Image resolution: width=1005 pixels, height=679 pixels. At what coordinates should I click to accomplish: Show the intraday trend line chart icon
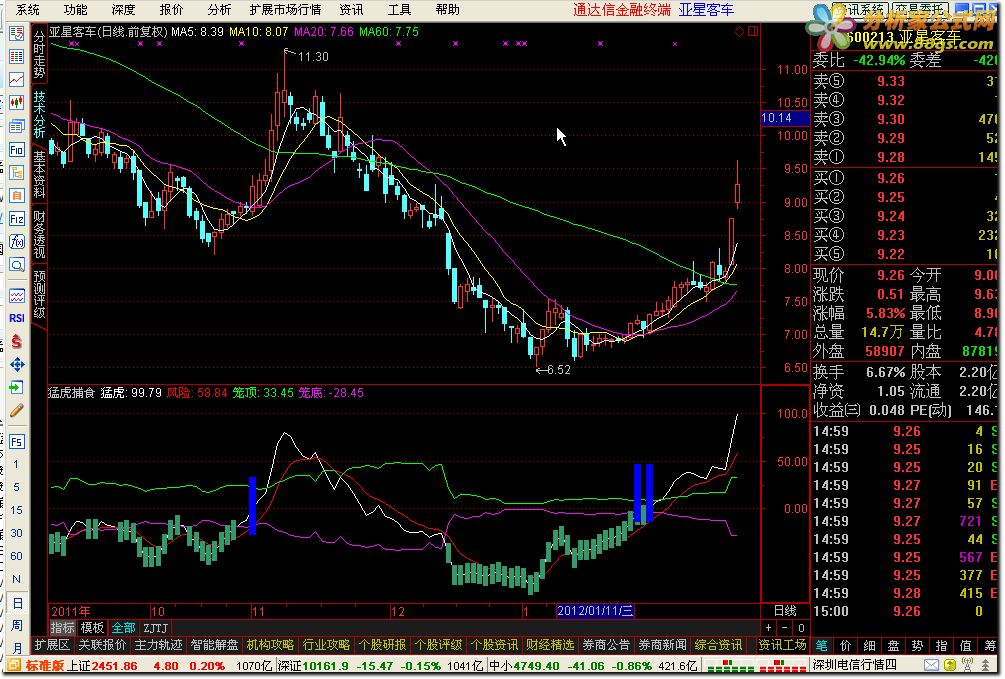click(x=17, y=80)
